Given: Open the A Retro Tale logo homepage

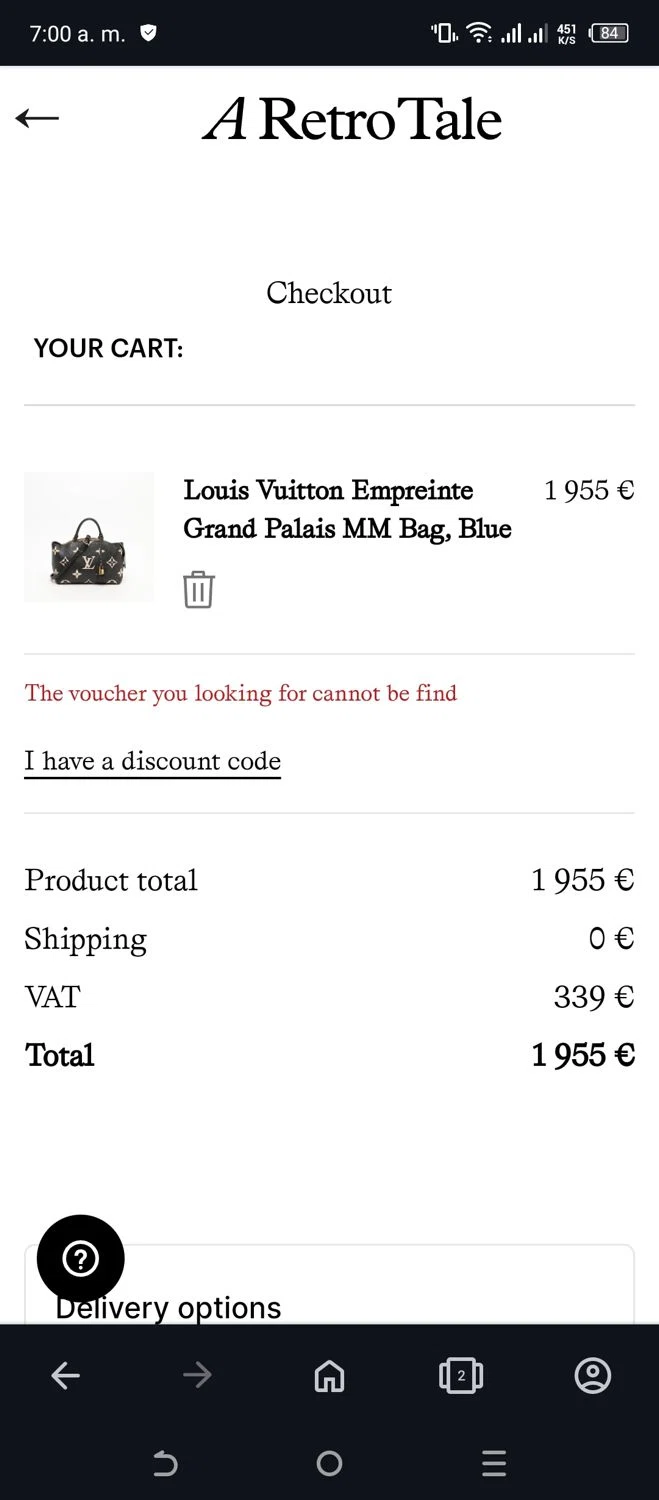Looking at the screenshot, I should pos(353,120).
